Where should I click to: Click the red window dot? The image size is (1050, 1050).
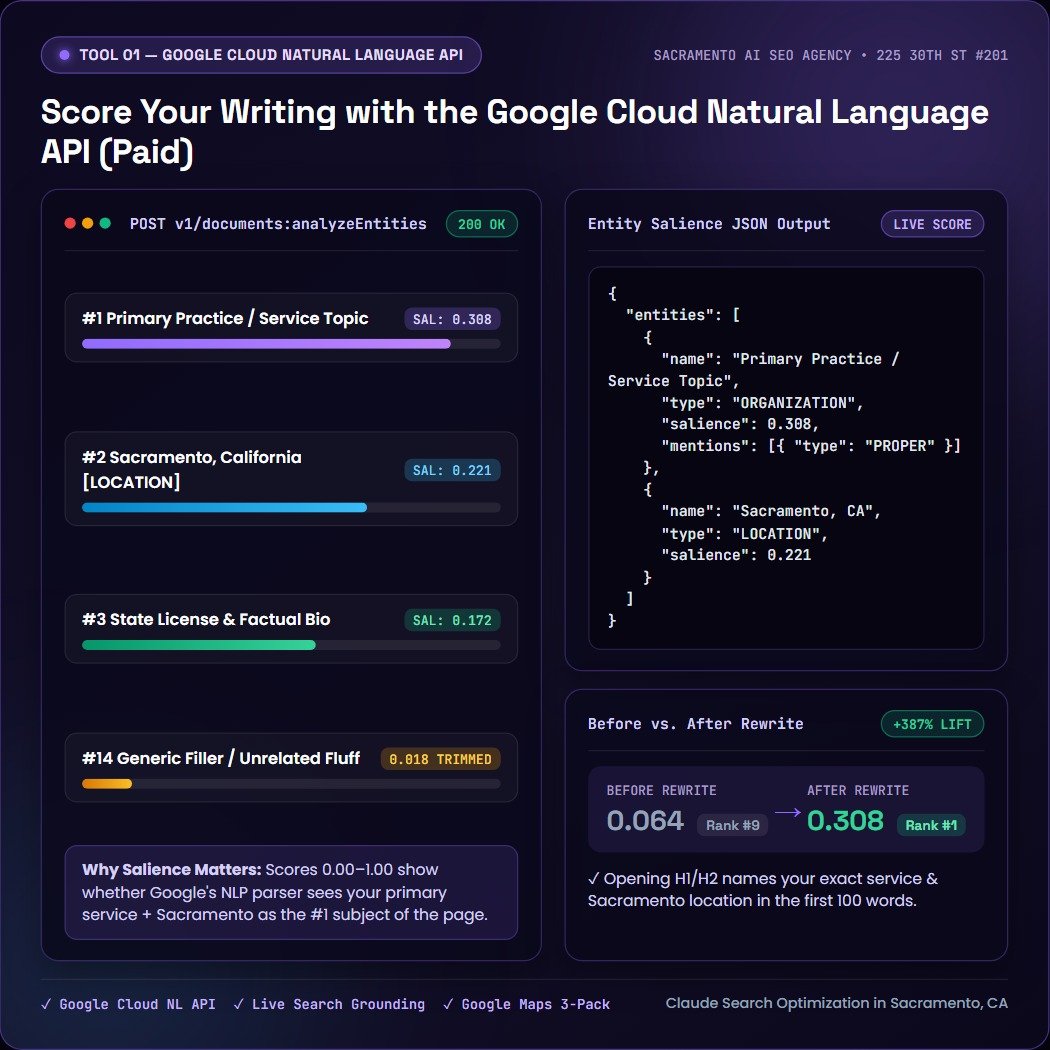(70, 223)
